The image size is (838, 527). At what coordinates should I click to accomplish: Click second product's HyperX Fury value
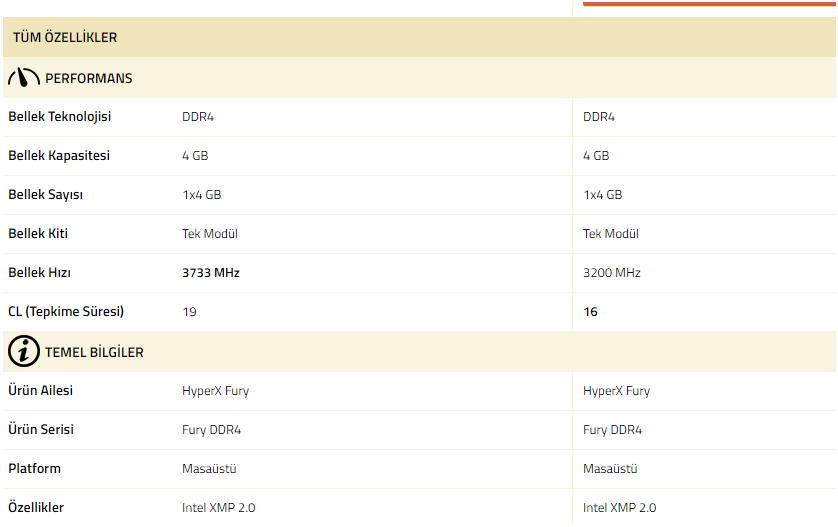pos(616,391)
